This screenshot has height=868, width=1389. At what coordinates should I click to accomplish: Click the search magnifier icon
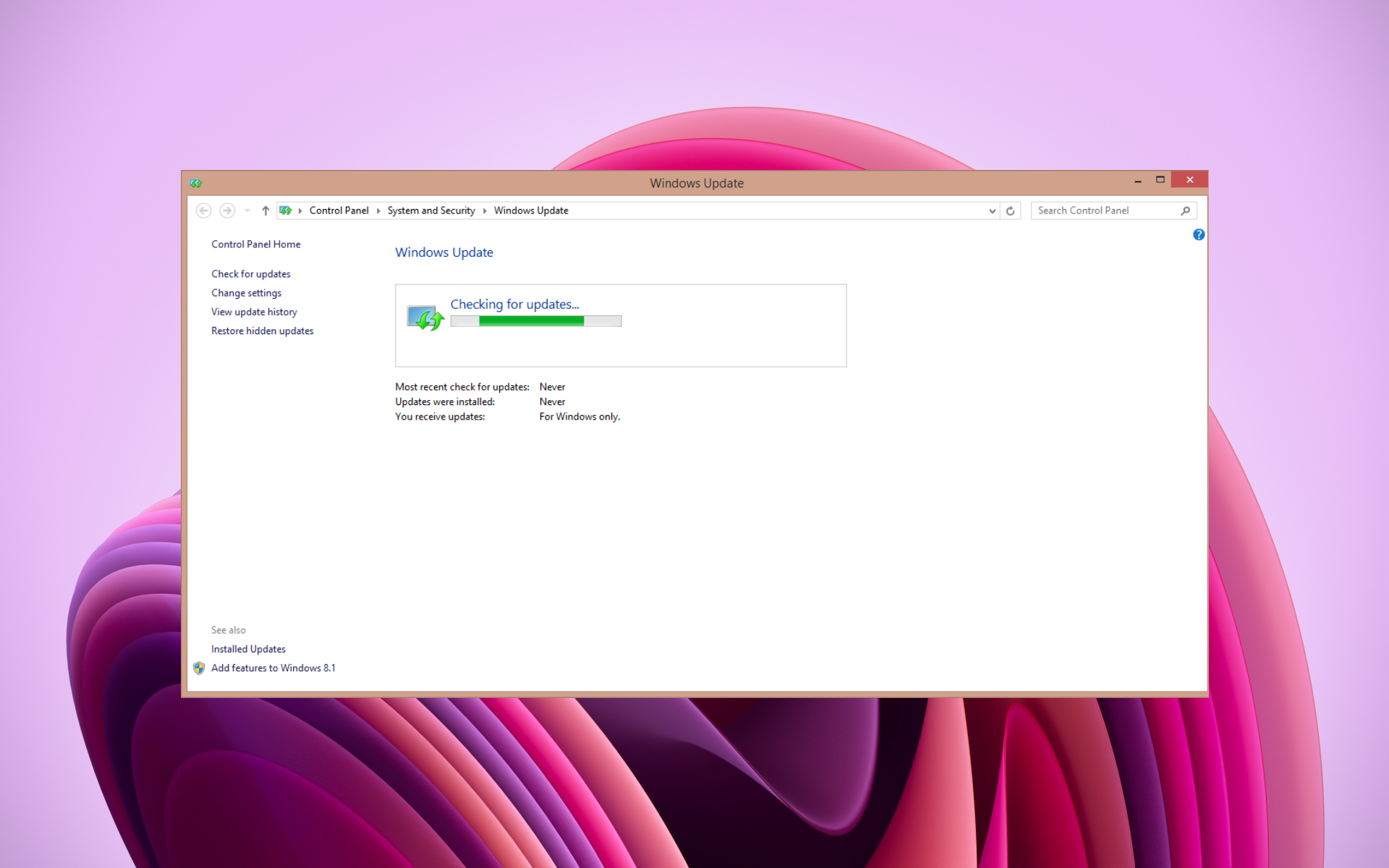pyautogui.click(x=1186, y=210)
